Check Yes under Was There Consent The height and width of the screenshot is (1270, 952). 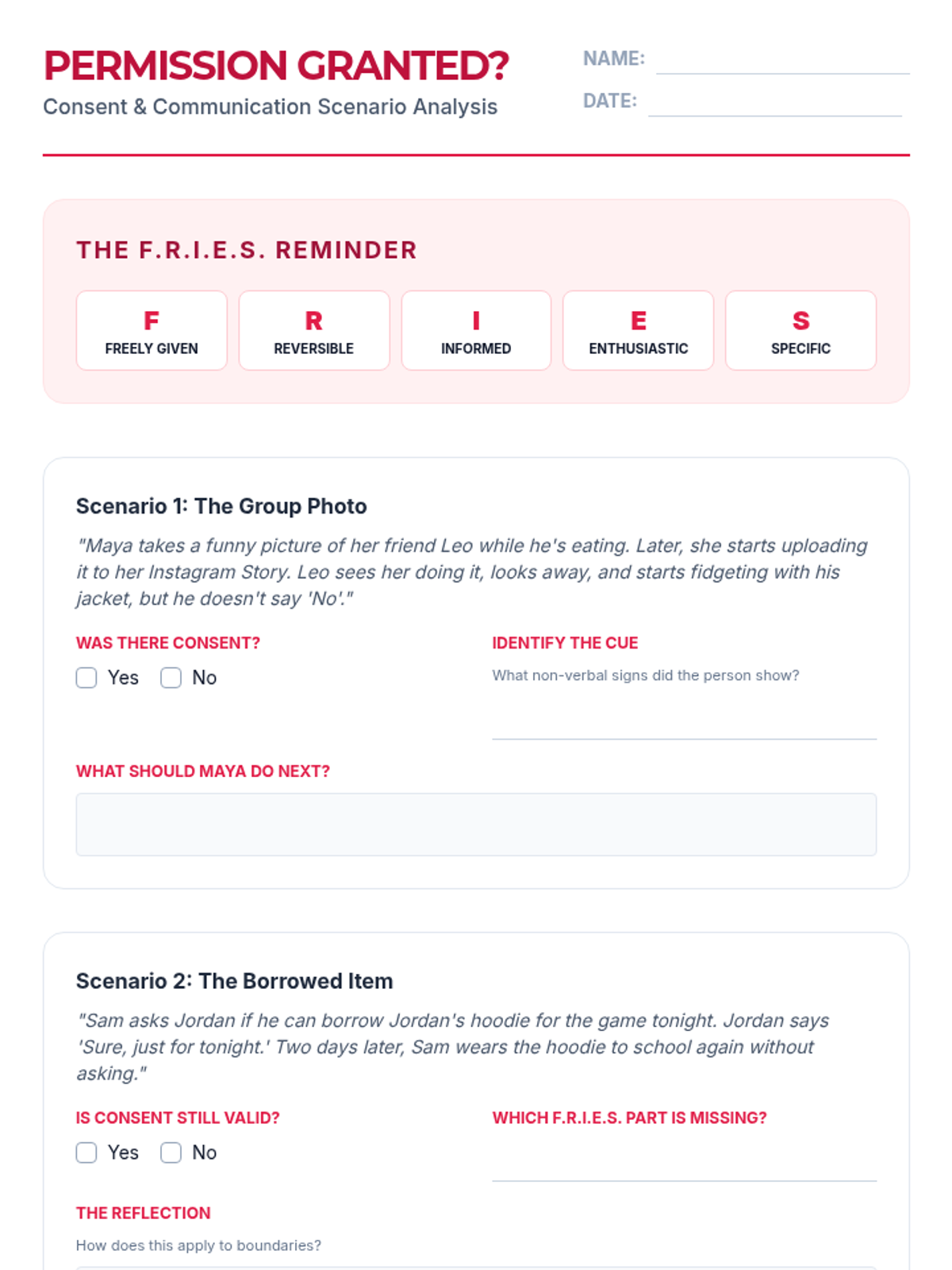86,678
